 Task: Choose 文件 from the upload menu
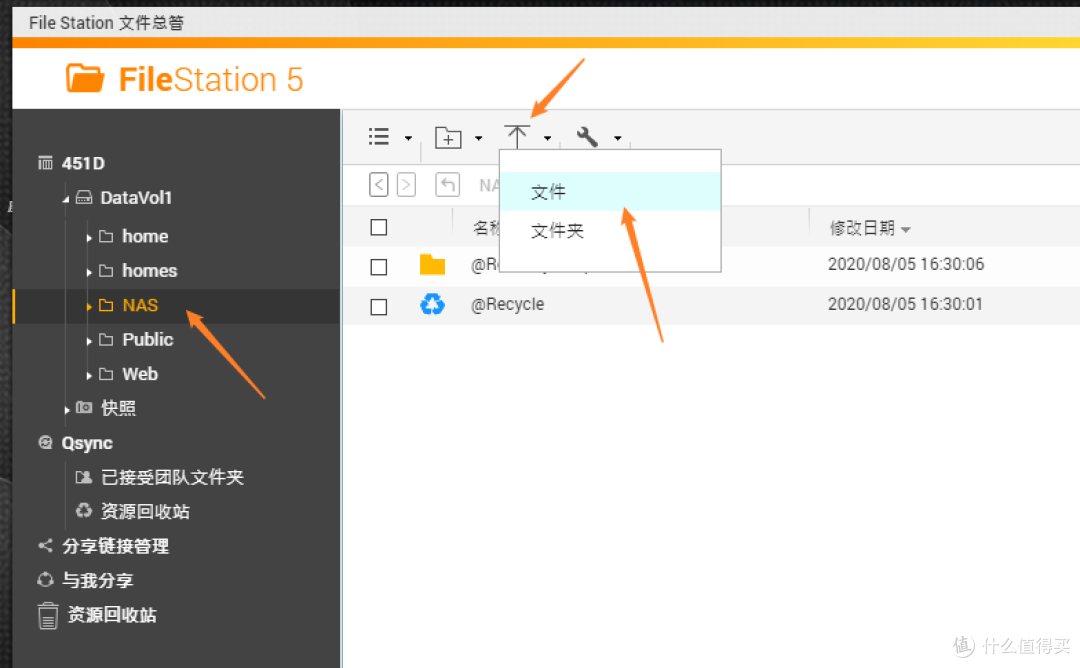click(610, 191)
